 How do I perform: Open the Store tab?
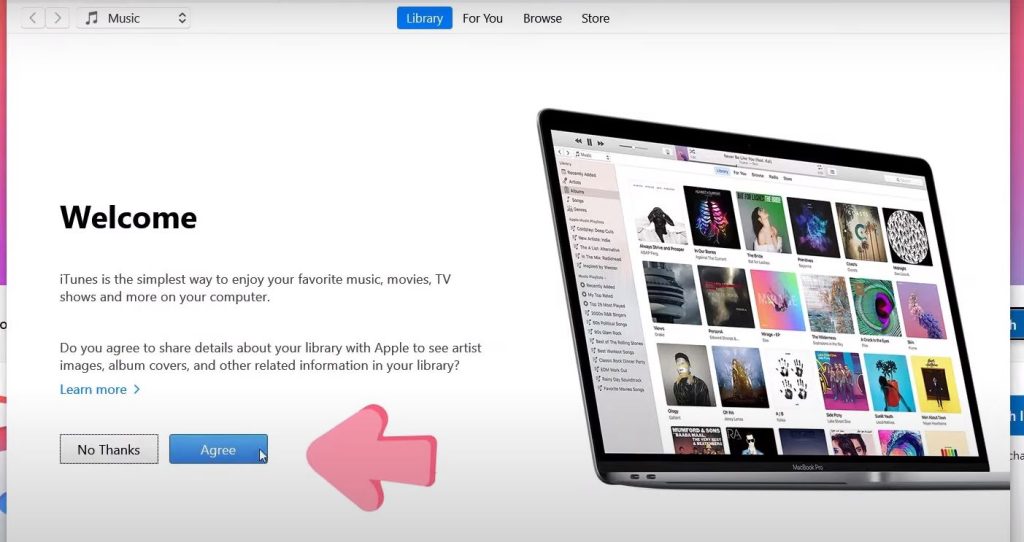coord(596,18)
